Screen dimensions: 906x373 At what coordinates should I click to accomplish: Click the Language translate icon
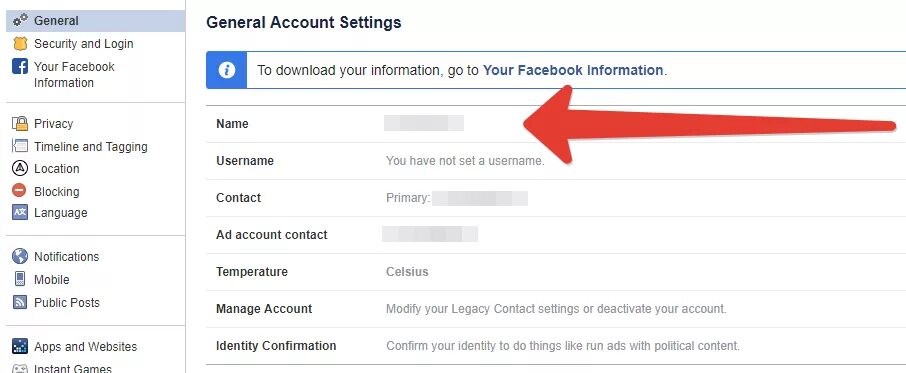(20, 212)
